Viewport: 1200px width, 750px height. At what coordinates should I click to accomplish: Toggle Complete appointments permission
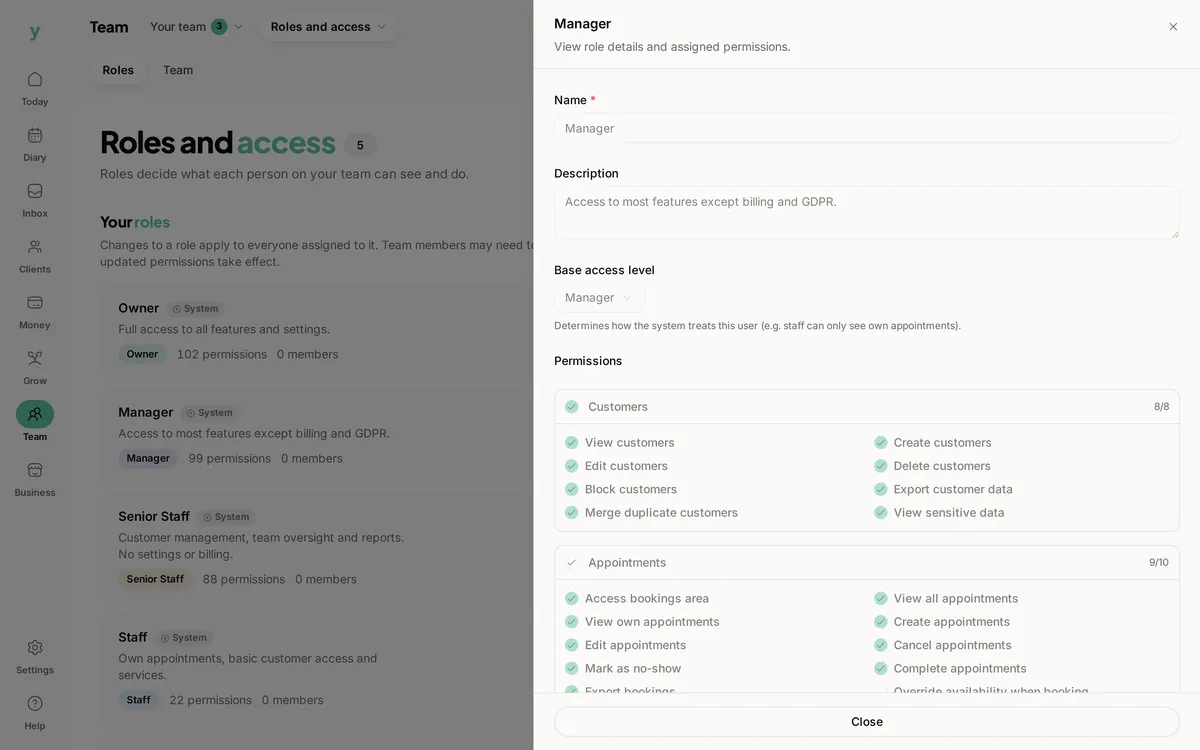[x=881, y=669]
